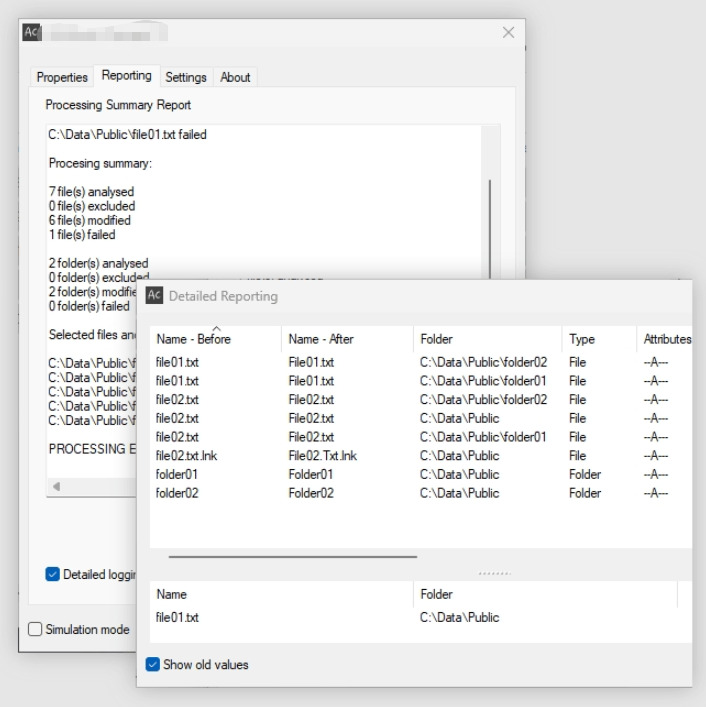Select the Reporting tab
The width and height of the screenshot is (706, 707).
pyautogui.click(x=126, y=75)
